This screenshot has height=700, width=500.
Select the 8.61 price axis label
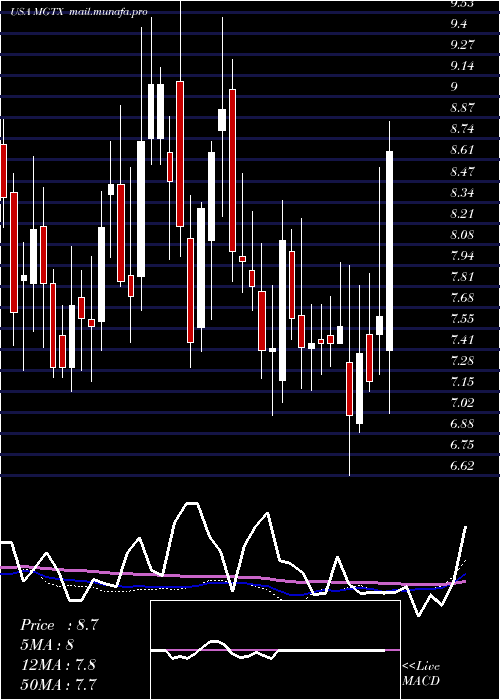pyautogui.click(x=462, y=150)
